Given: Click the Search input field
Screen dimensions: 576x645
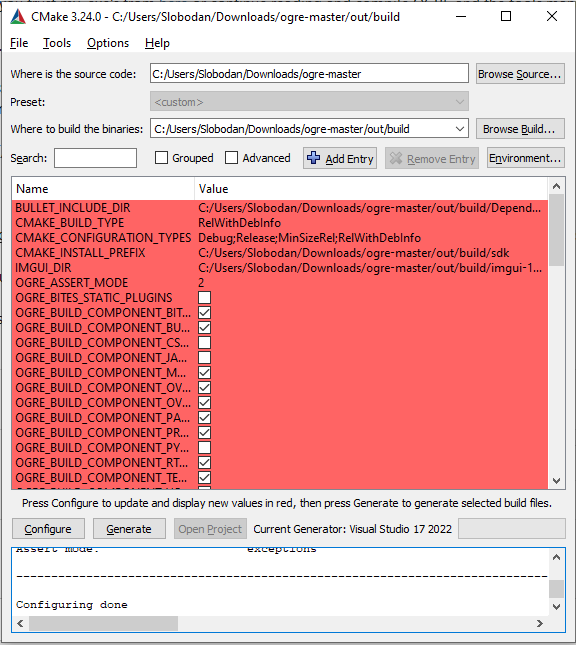Looking at the screenshot, I should click(95, 158).
